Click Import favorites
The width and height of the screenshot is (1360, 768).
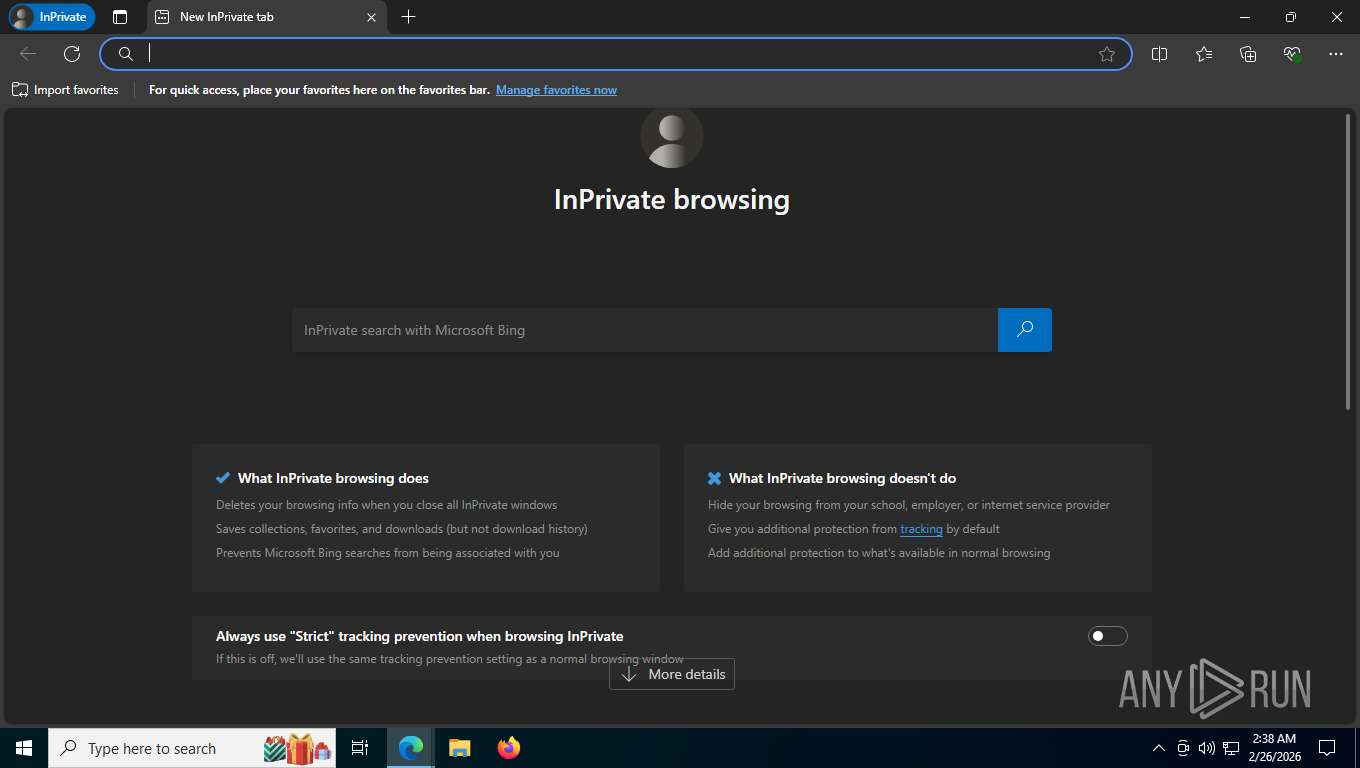(x=65, y=90)
